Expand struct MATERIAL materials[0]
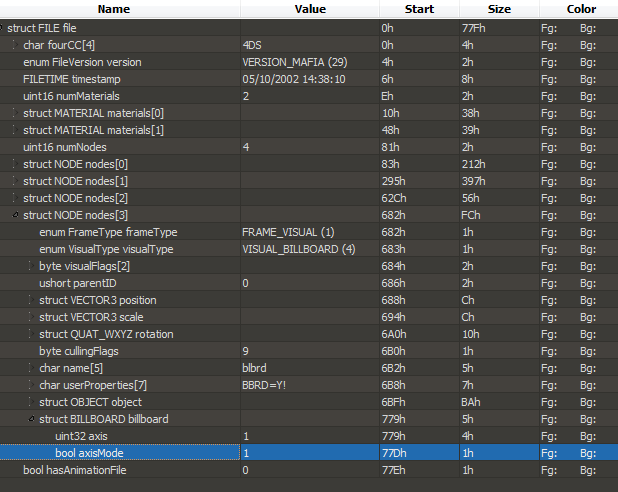Image resolution: width=618 pixels, height=492 pixels. coord(15,113)
